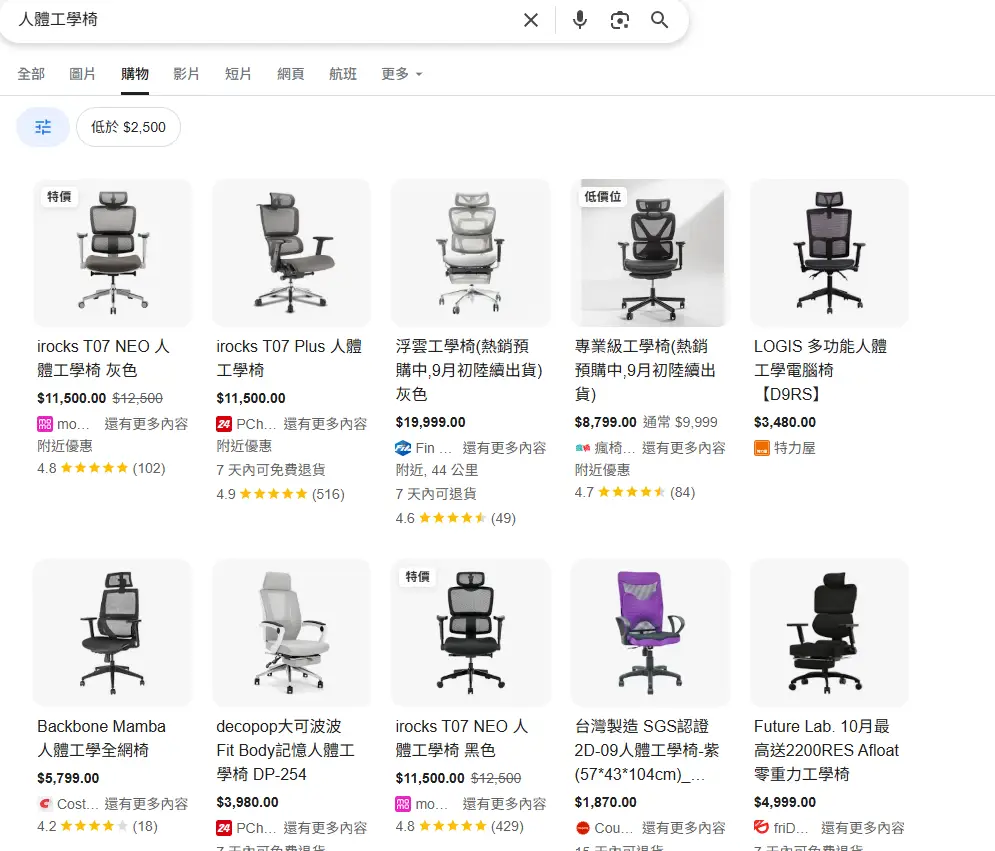Expand the 更多 search category dropdown
Viewport: 995px width, 851px height.
pyautogui.click(x=402, y=74)
